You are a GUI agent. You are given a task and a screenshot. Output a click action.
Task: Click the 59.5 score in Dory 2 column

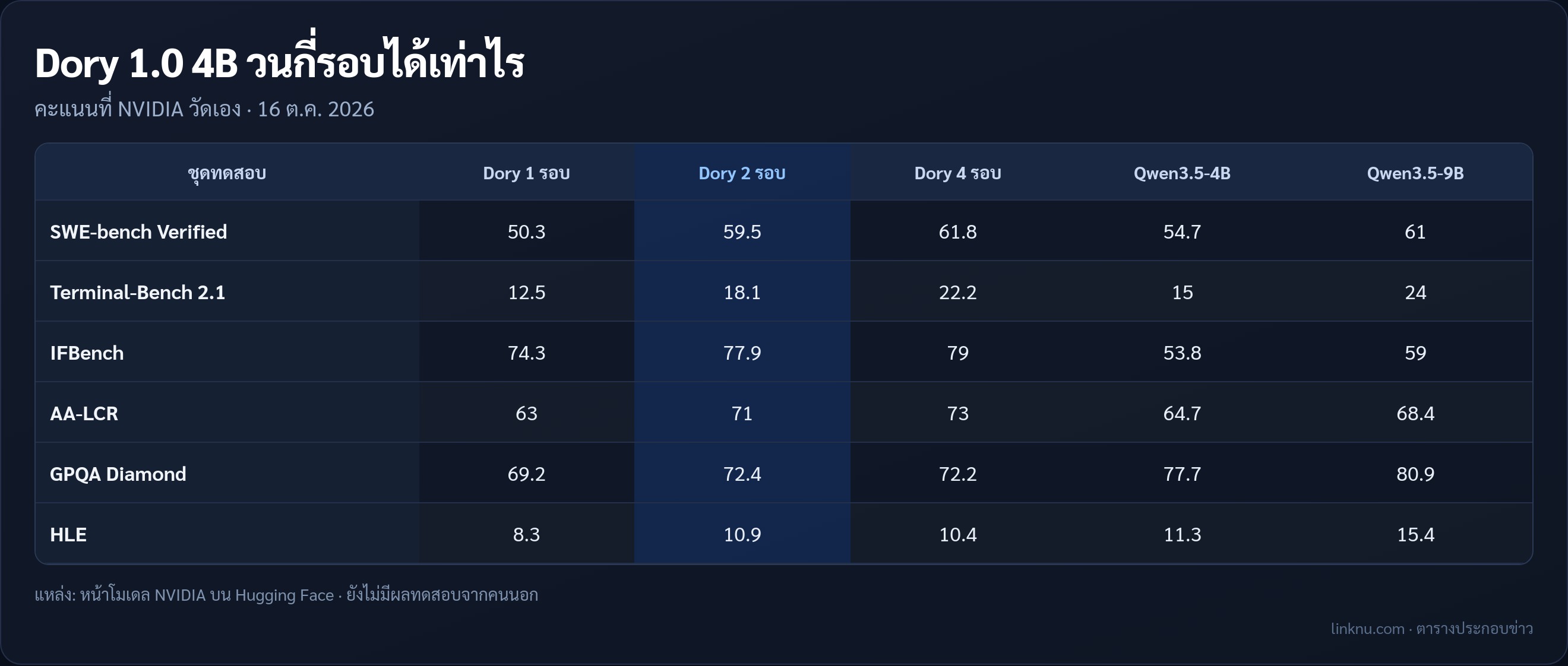(x=742, y=231)
